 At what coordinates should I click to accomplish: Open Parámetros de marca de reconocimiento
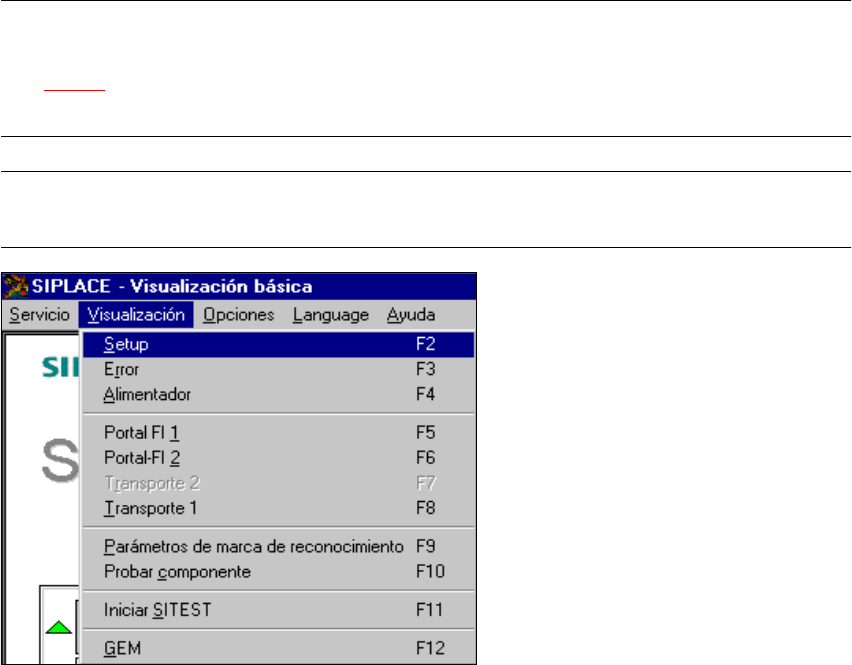tap(279, 546)
